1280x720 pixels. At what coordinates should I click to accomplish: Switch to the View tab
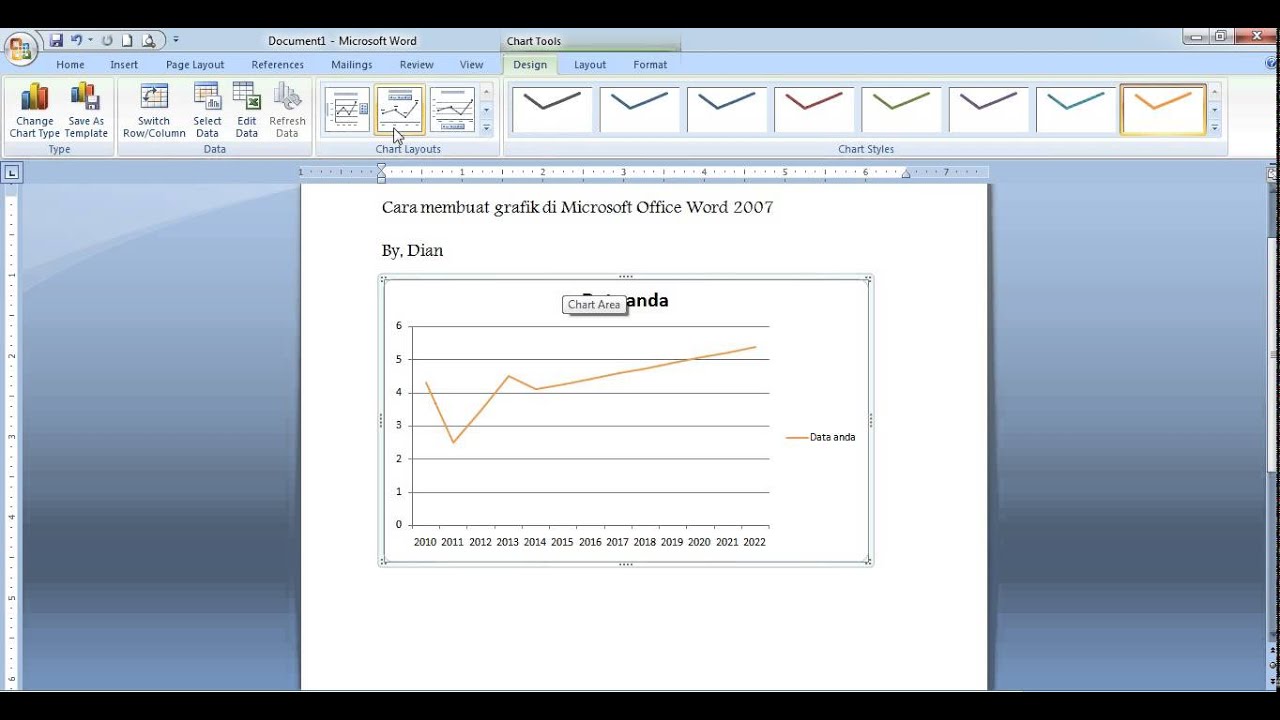(x=472, y=65)
